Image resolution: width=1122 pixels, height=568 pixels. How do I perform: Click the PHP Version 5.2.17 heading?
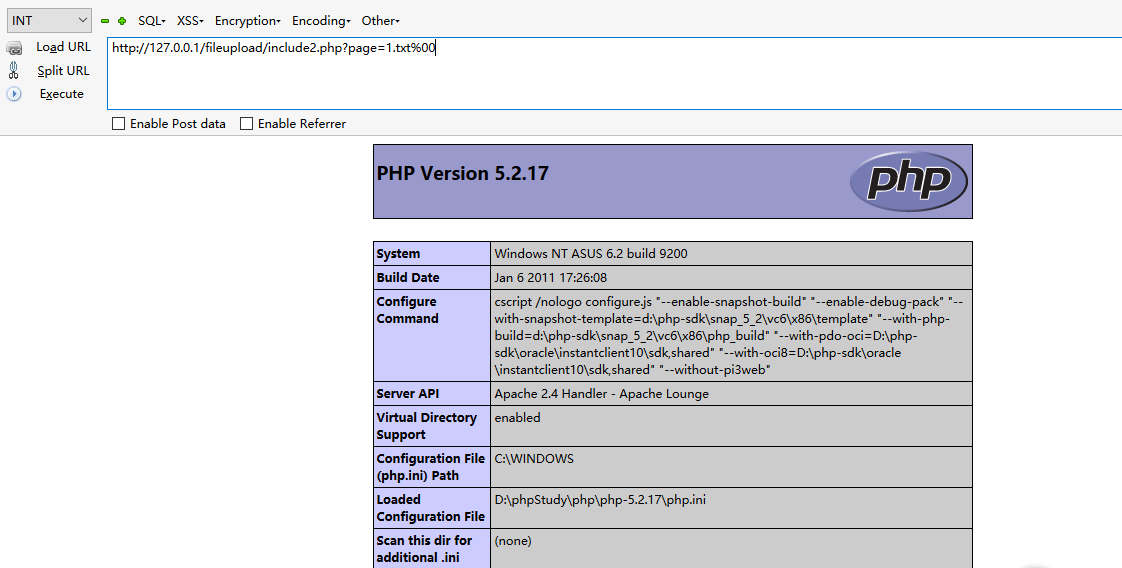click(463, 173)
